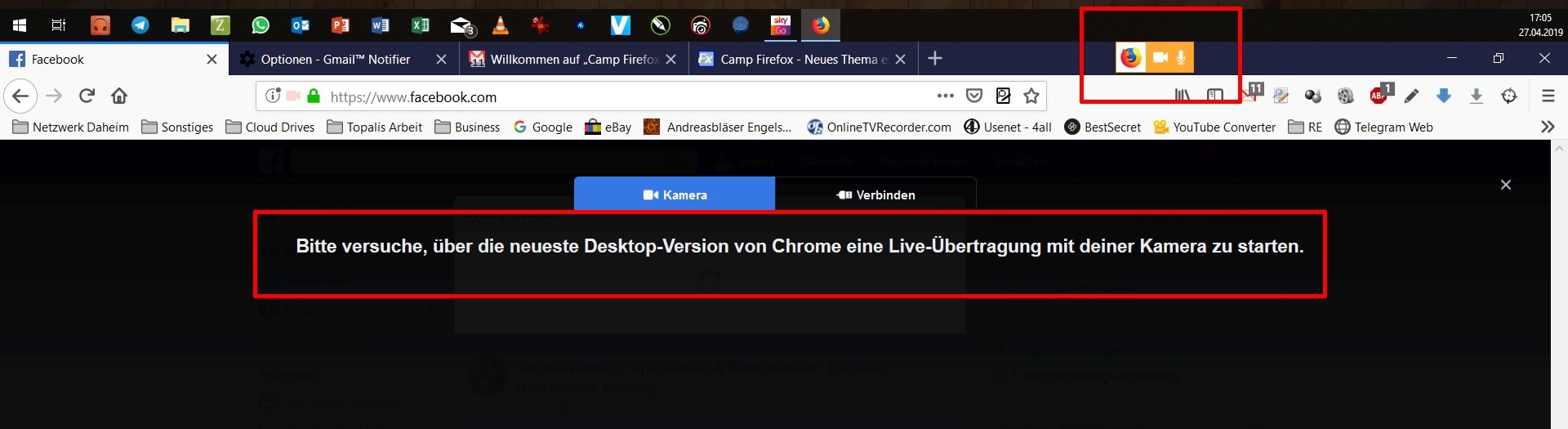Viewport: 1568px width, 429px height.
Task: Reload the current page
Action: tap(87, 96)
